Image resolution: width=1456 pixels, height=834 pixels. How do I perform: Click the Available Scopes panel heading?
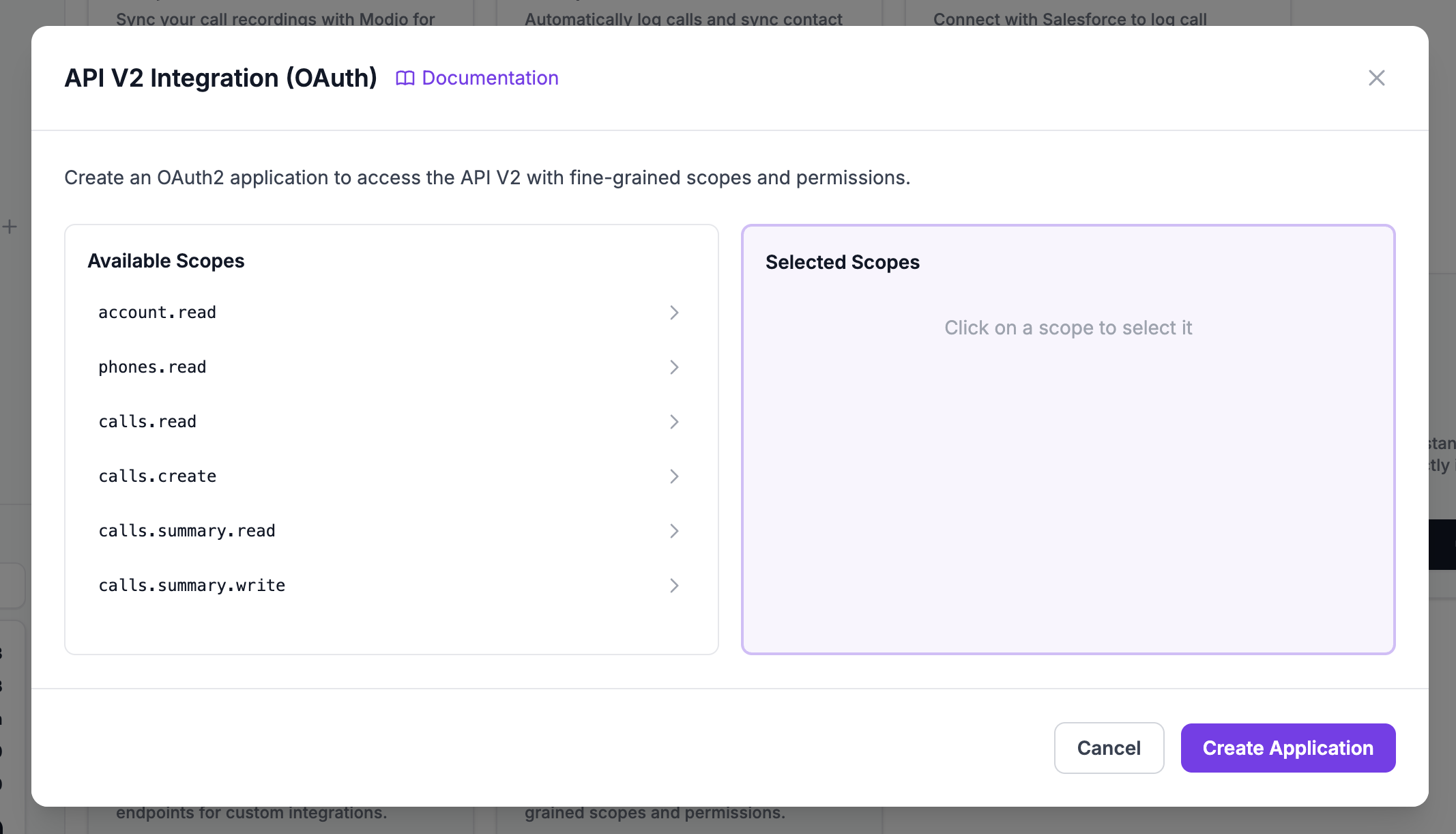point(165,261)
